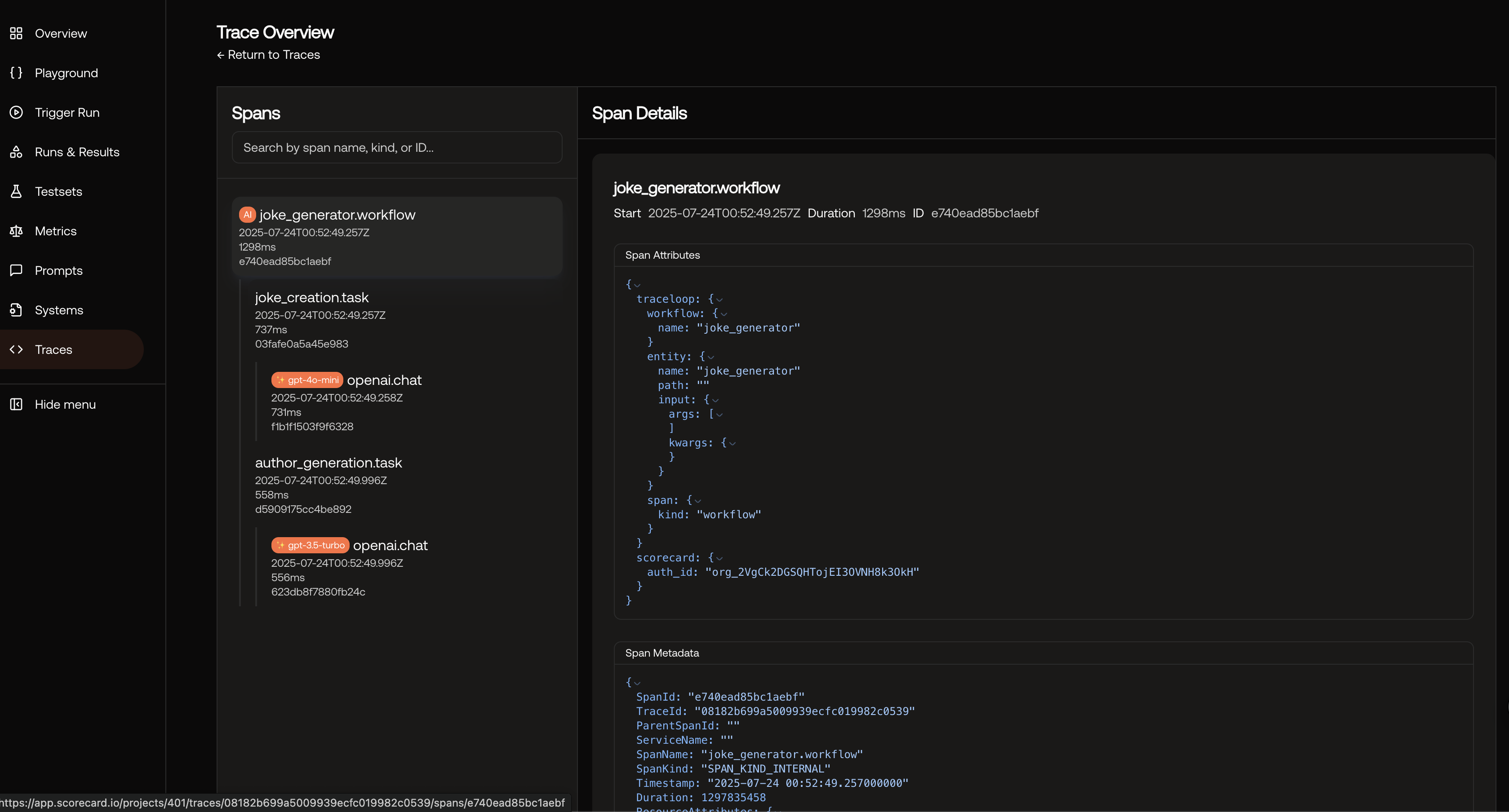This screenshot has width=1509, height=812.
Task: Click the Traces code brackets icon
Action: tap(16, 349)
